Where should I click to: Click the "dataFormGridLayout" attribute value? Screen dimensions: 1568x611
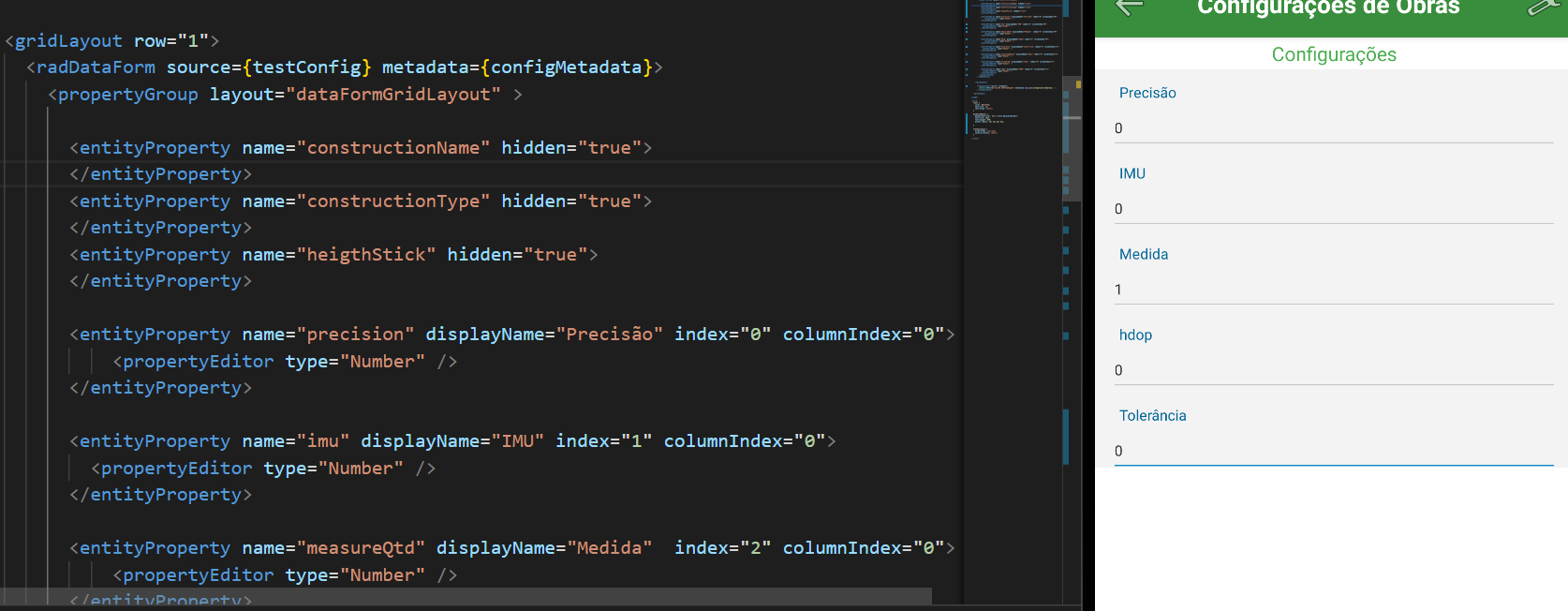click(393, 94)
